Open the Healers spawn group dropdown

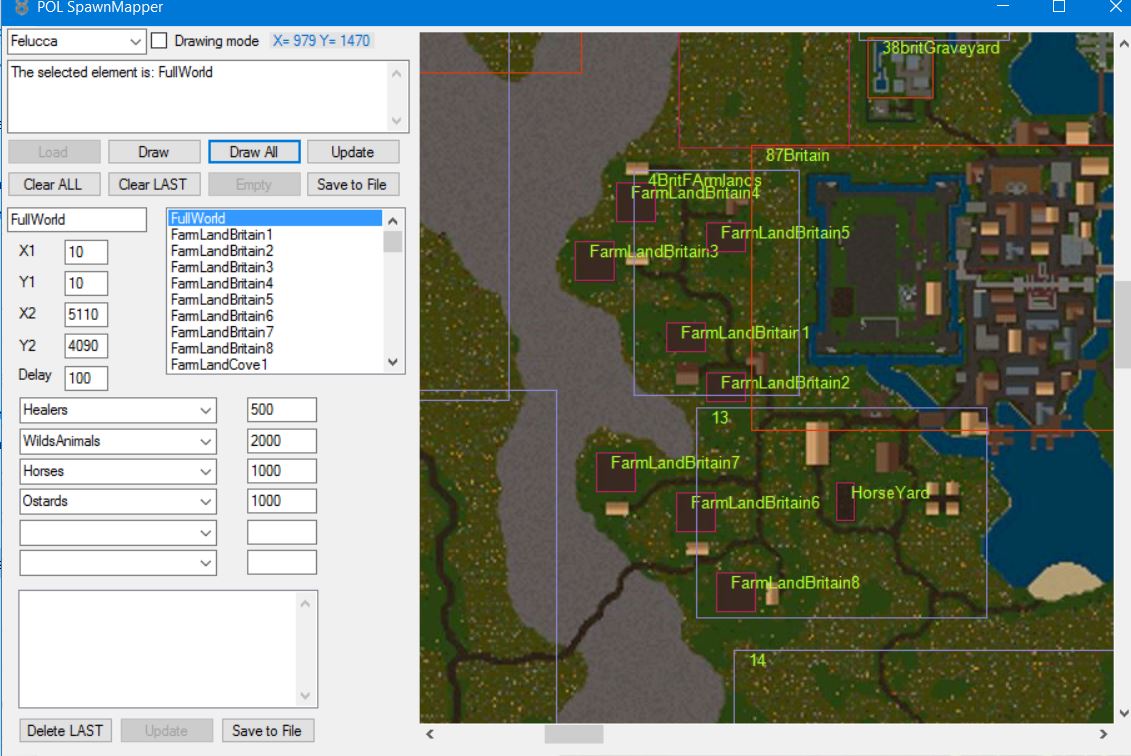click(118, 410)
